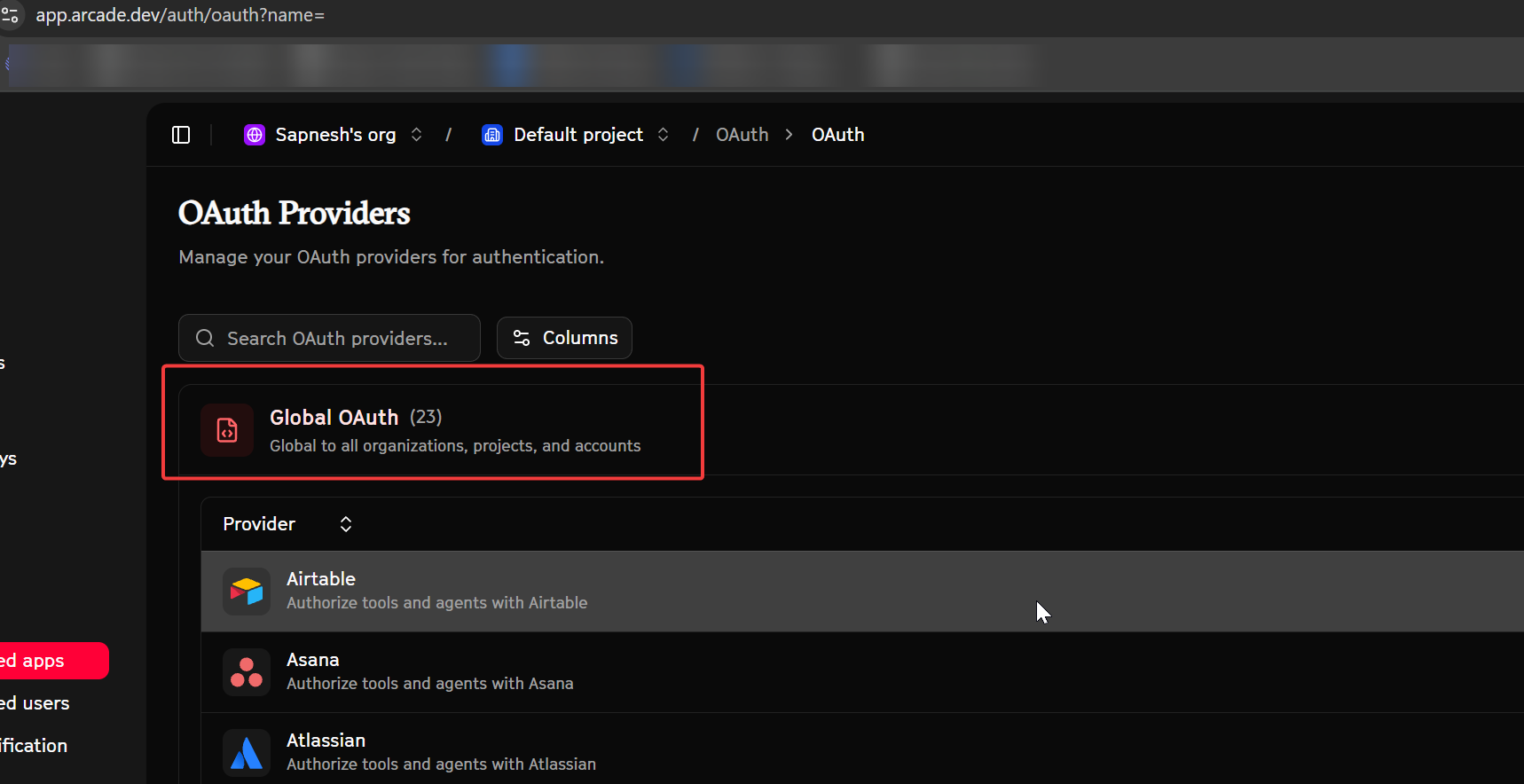Image resolution: width=1524 pixels, height=784 pixels.
Task: Open the Default project switcher chevrons
Action: (663, 135)
